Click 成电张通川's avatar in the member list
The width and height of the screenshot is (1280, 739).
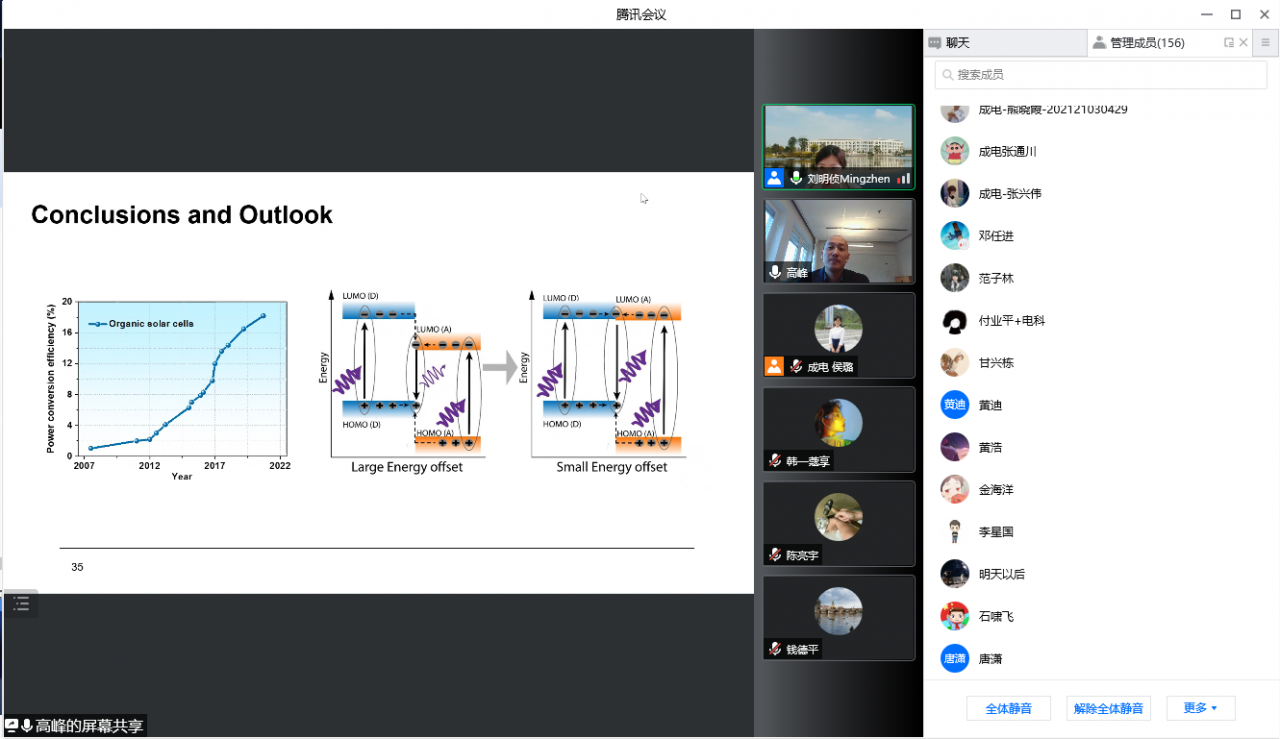(955, 151)
